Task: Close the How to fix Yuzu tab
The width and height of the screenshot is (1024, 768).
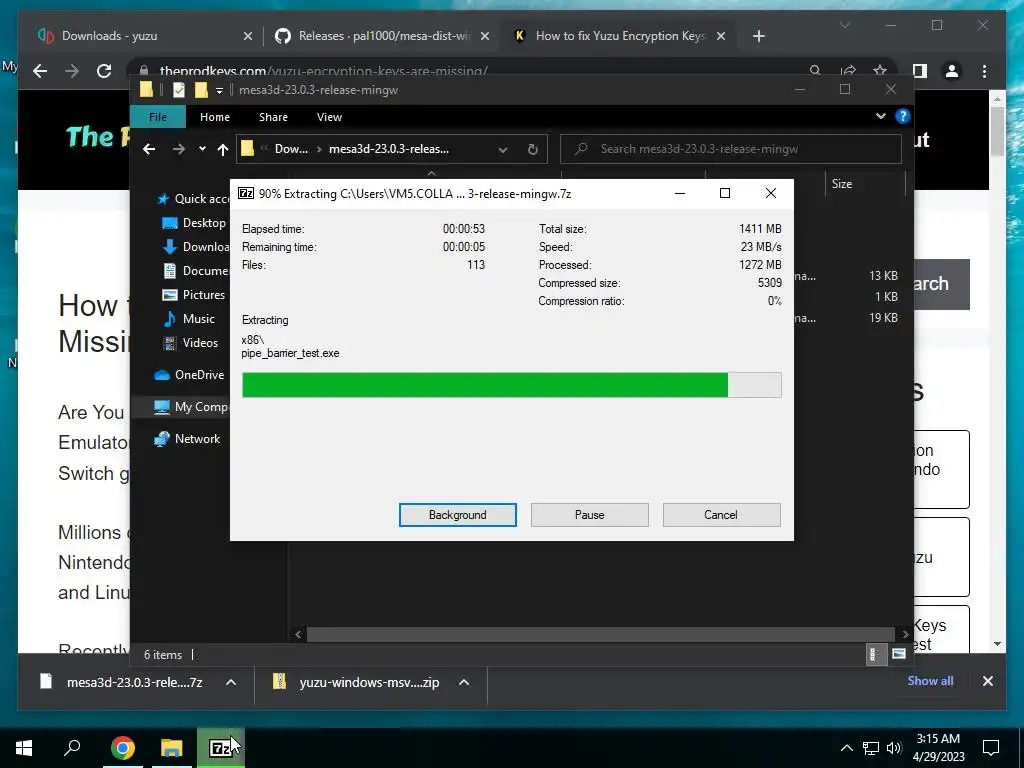Action: click(x=720, y=36)
